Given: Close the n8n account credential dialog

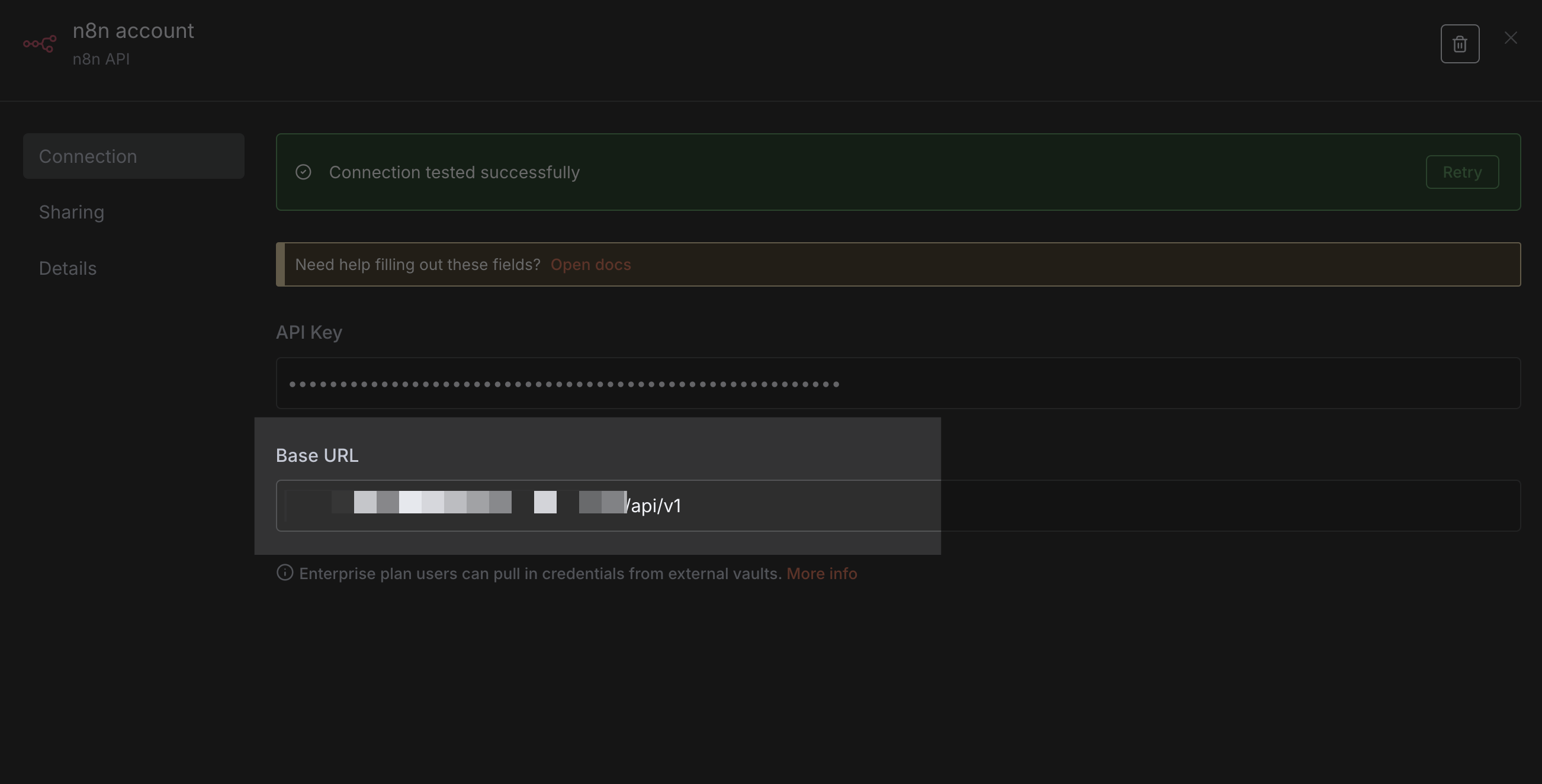Looking at the screenshot, I should (x=1511, y=38).
